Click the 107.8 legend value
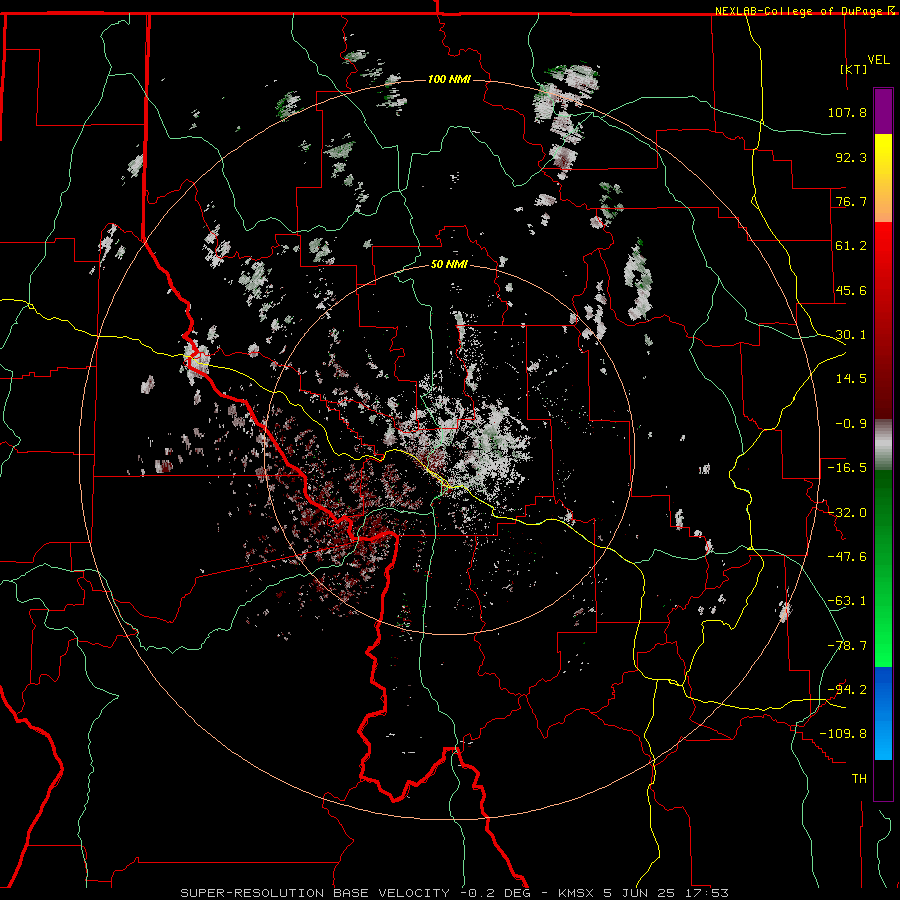Viewport: 900px width, 900px height. pos(847,112)
